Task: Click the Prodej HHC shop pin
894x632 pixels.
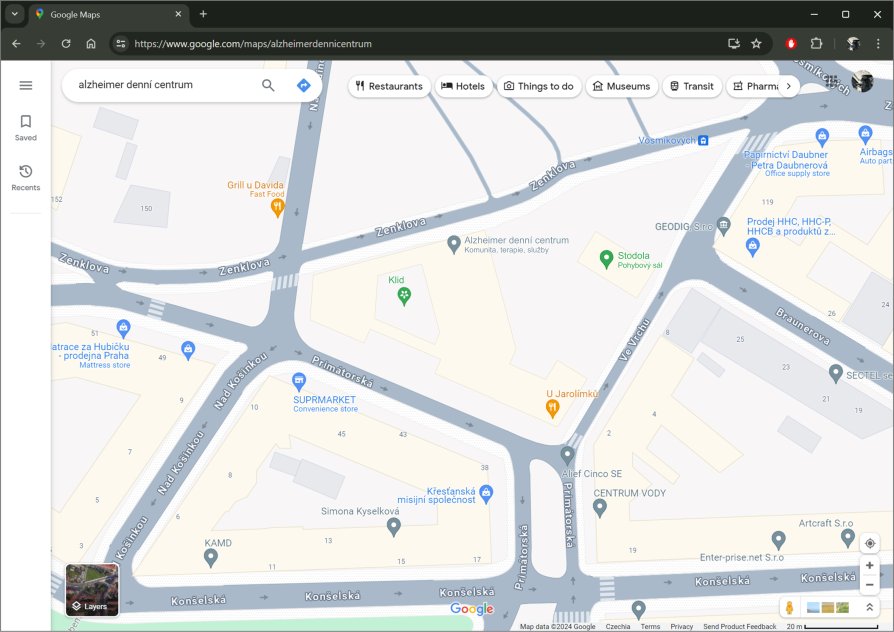Action: 753,248
